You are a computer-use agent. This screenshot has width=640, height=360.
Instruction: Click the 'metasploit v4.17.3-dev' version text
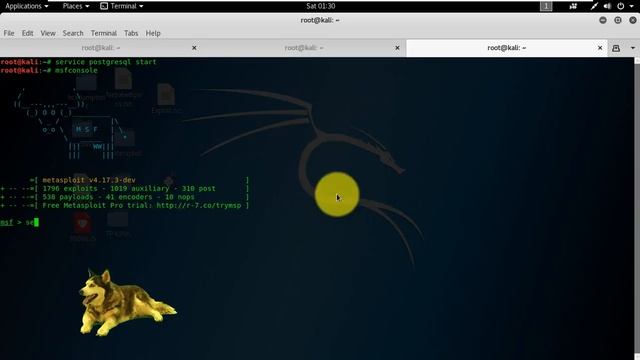89,180
